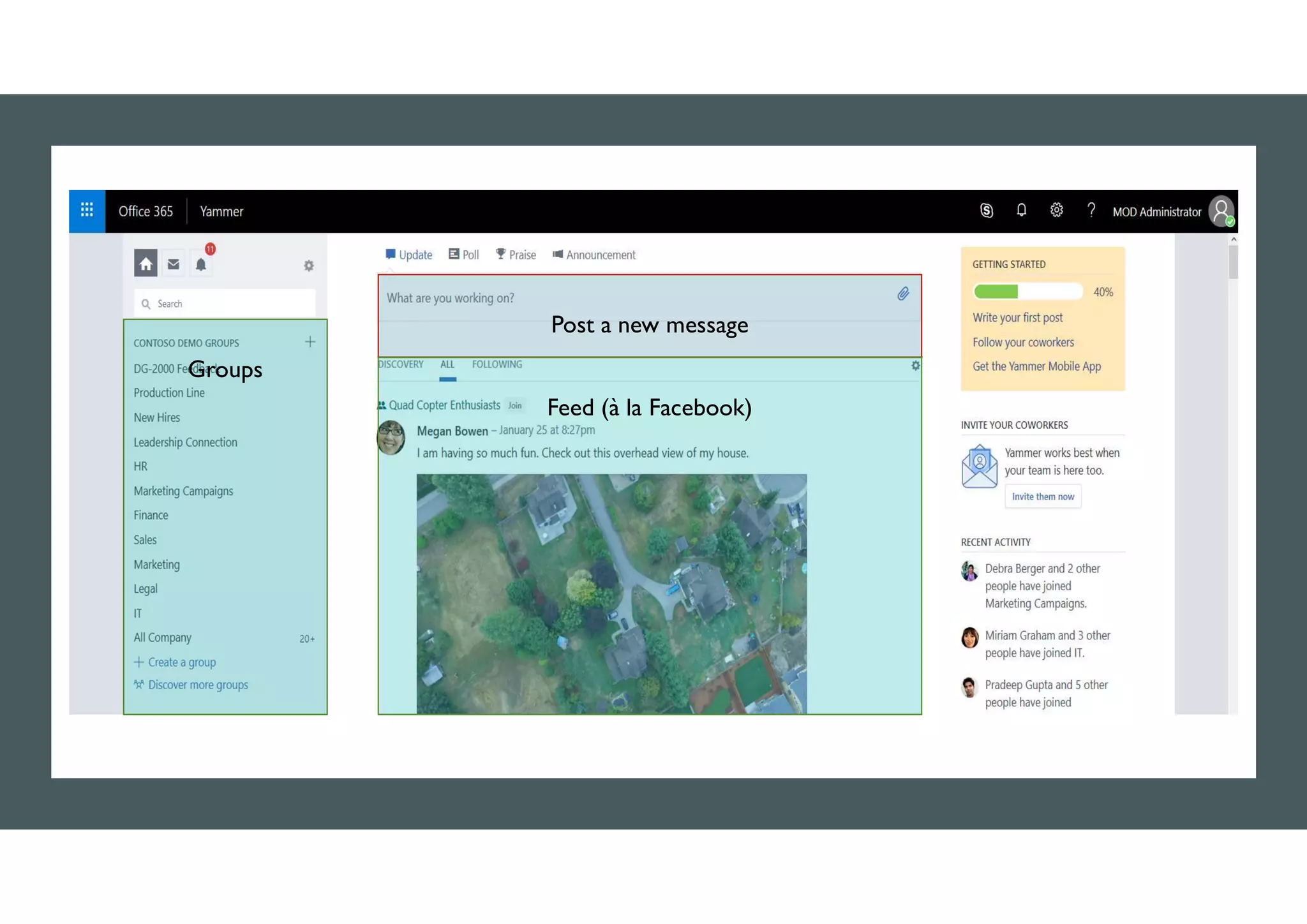Image resolution: width=1307 pixels, height=924 pixels.
Task: Open Yammer notifications bell with badge 11
Action: click(201, 264)
